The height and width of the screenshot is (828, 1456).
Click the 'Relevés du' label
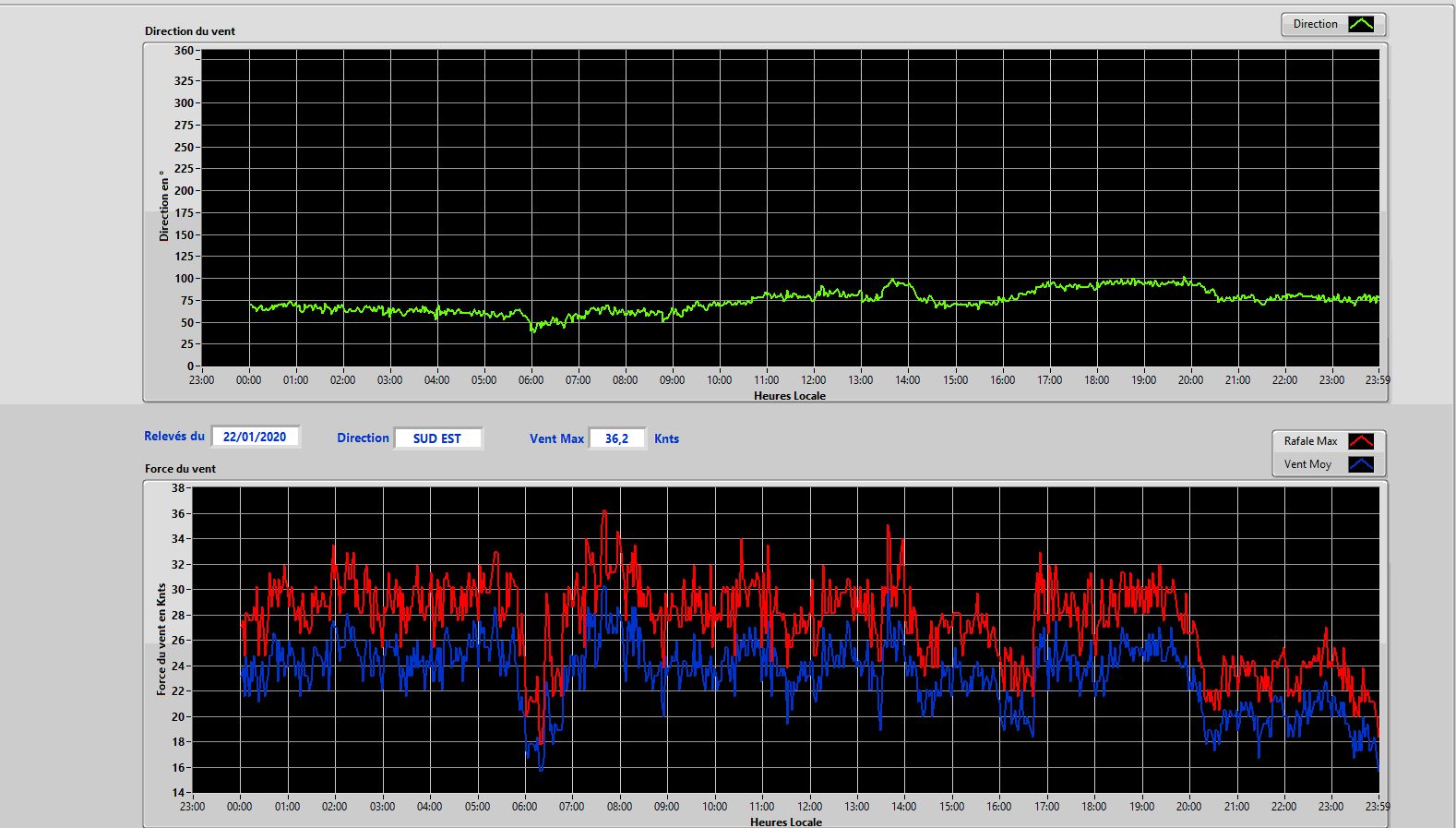coord(174,437)
